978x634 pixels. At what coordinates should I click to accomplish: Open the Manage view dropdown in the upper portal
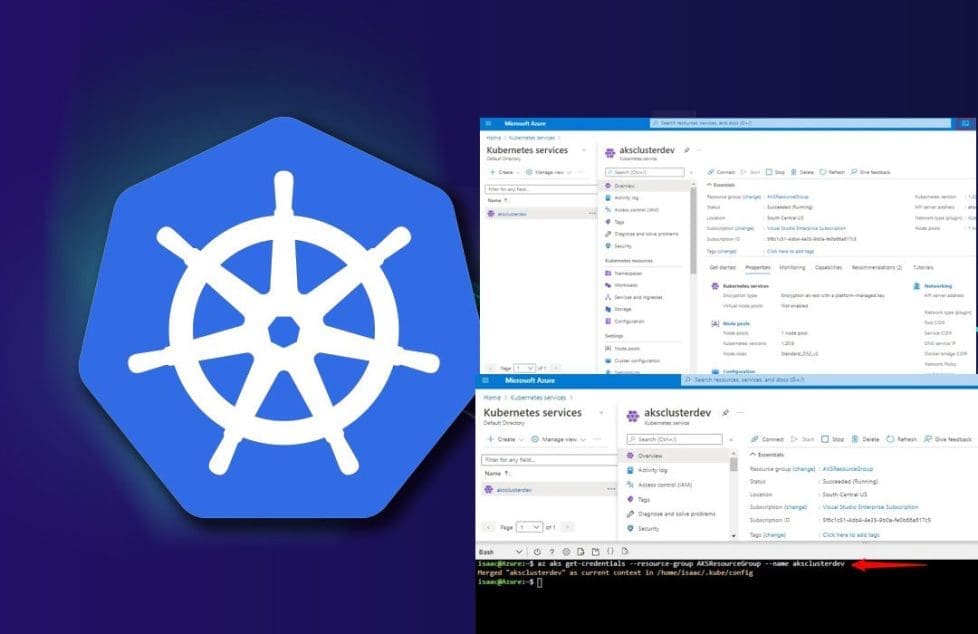(x=548, y=172)
